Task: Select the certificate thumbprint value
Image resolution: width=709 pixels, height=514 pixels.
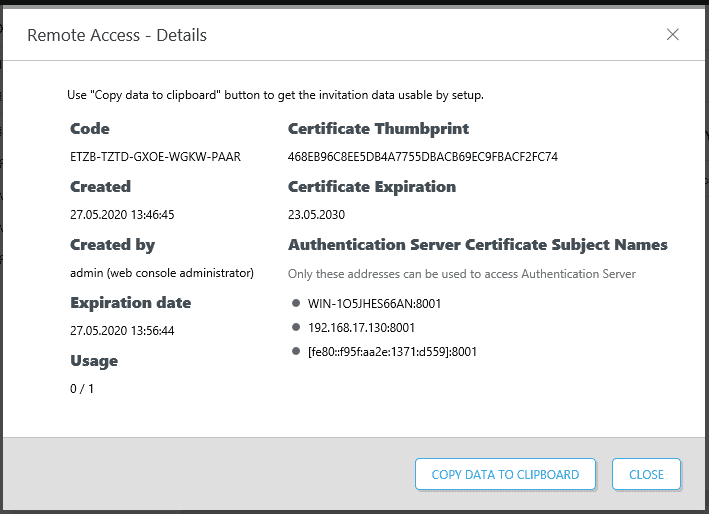Action: point(422,157)
